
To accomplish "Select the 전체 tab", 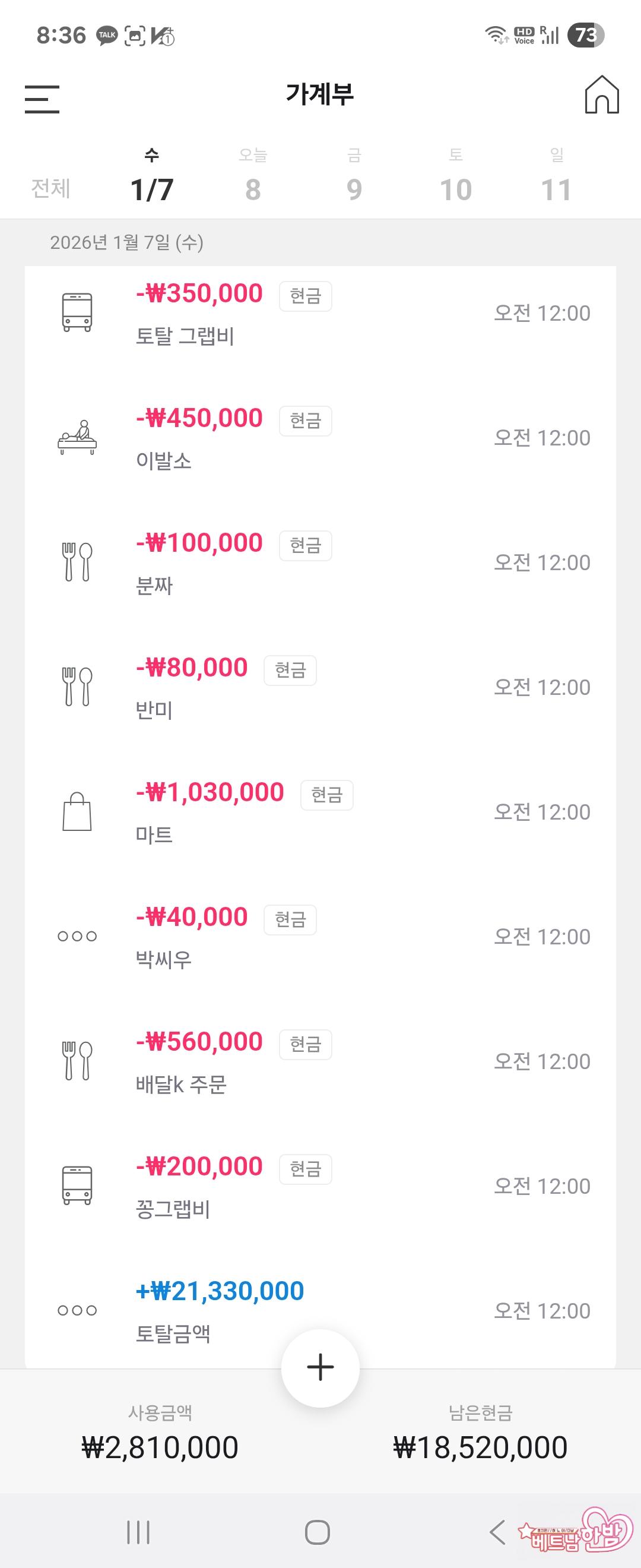I will pos(51,188).
